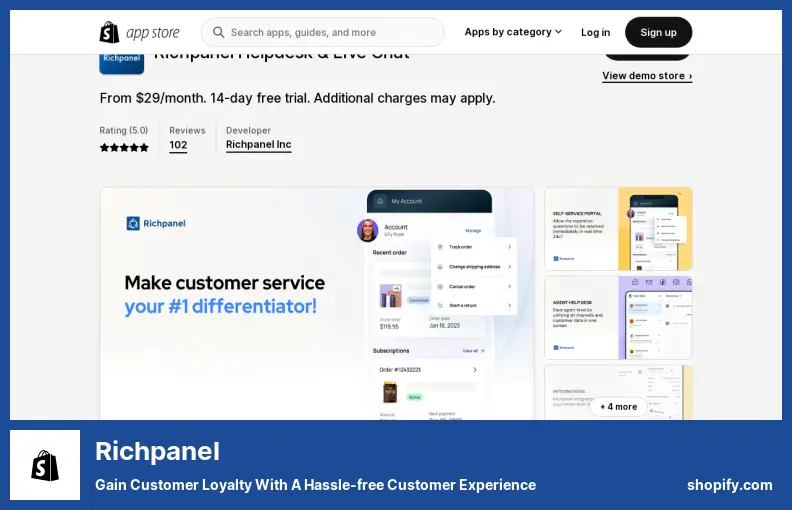Click the Sign up button
The height and width of the screenshot is (510, 792).
(x=658, y=32)
